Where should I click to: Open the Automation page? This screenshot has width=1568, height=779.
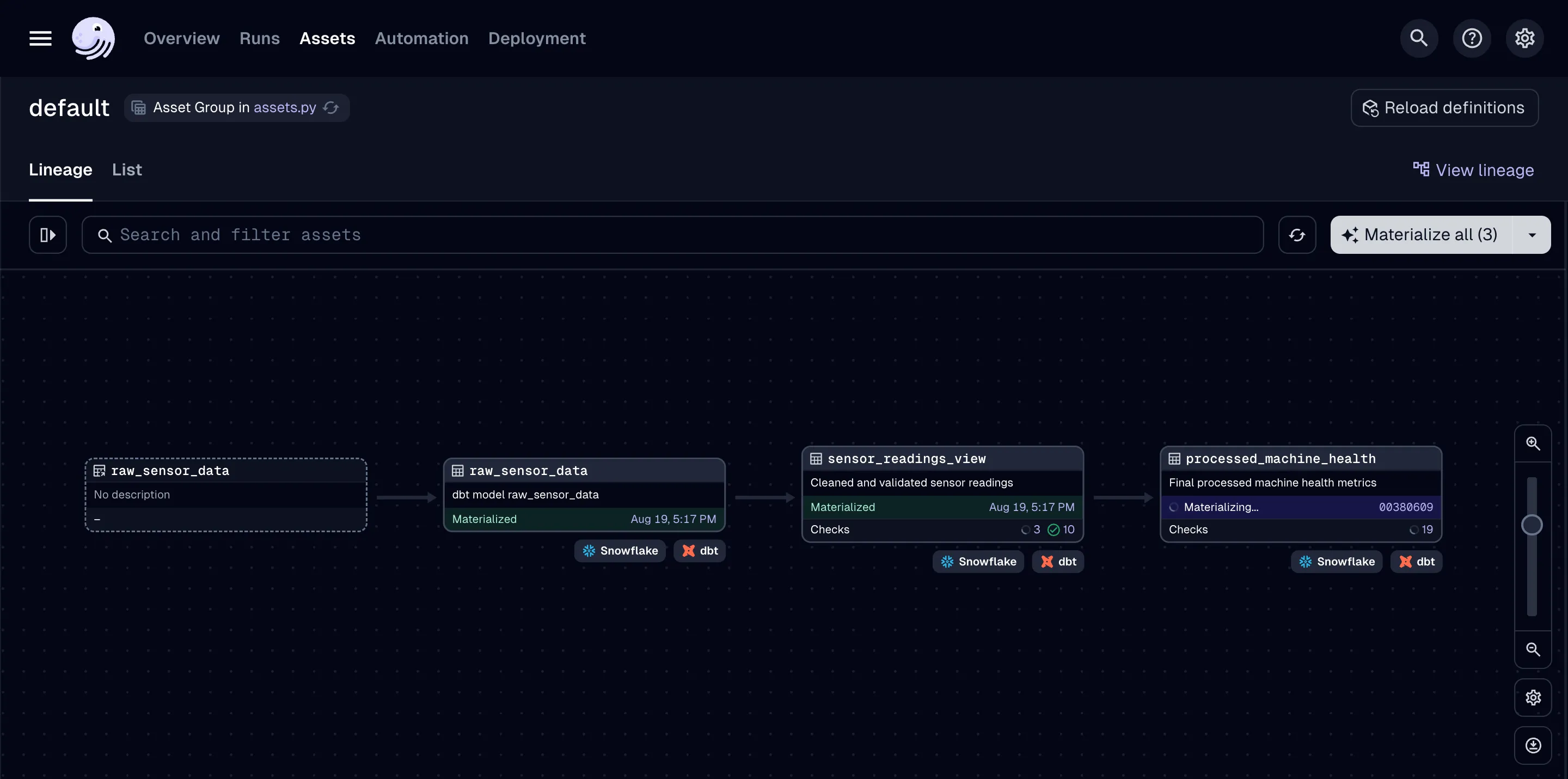tap(421, 38)
